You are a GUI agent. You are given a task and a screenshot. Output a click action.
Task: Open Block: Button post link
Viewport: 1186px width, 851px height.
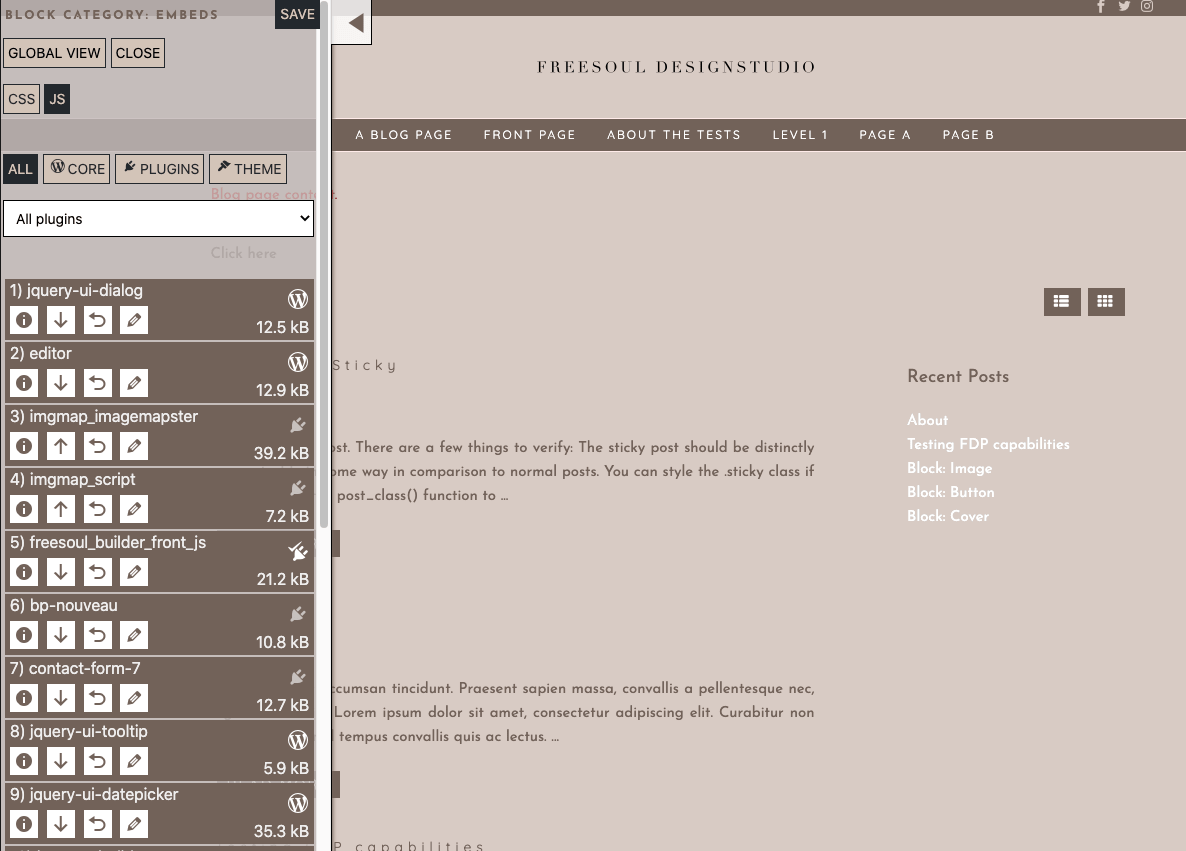pyautogui.click(x=951, y=492)
